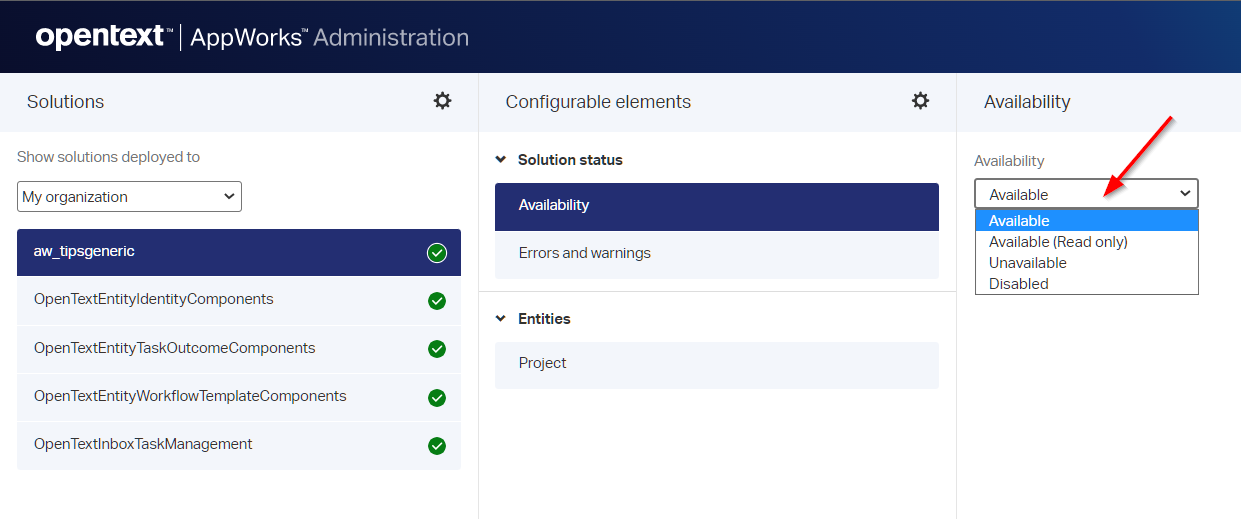Screen dimensions: 1241x519
Task: Choose Unavailable option in list
Action: pyautogui.click(x=1087, y=263)
